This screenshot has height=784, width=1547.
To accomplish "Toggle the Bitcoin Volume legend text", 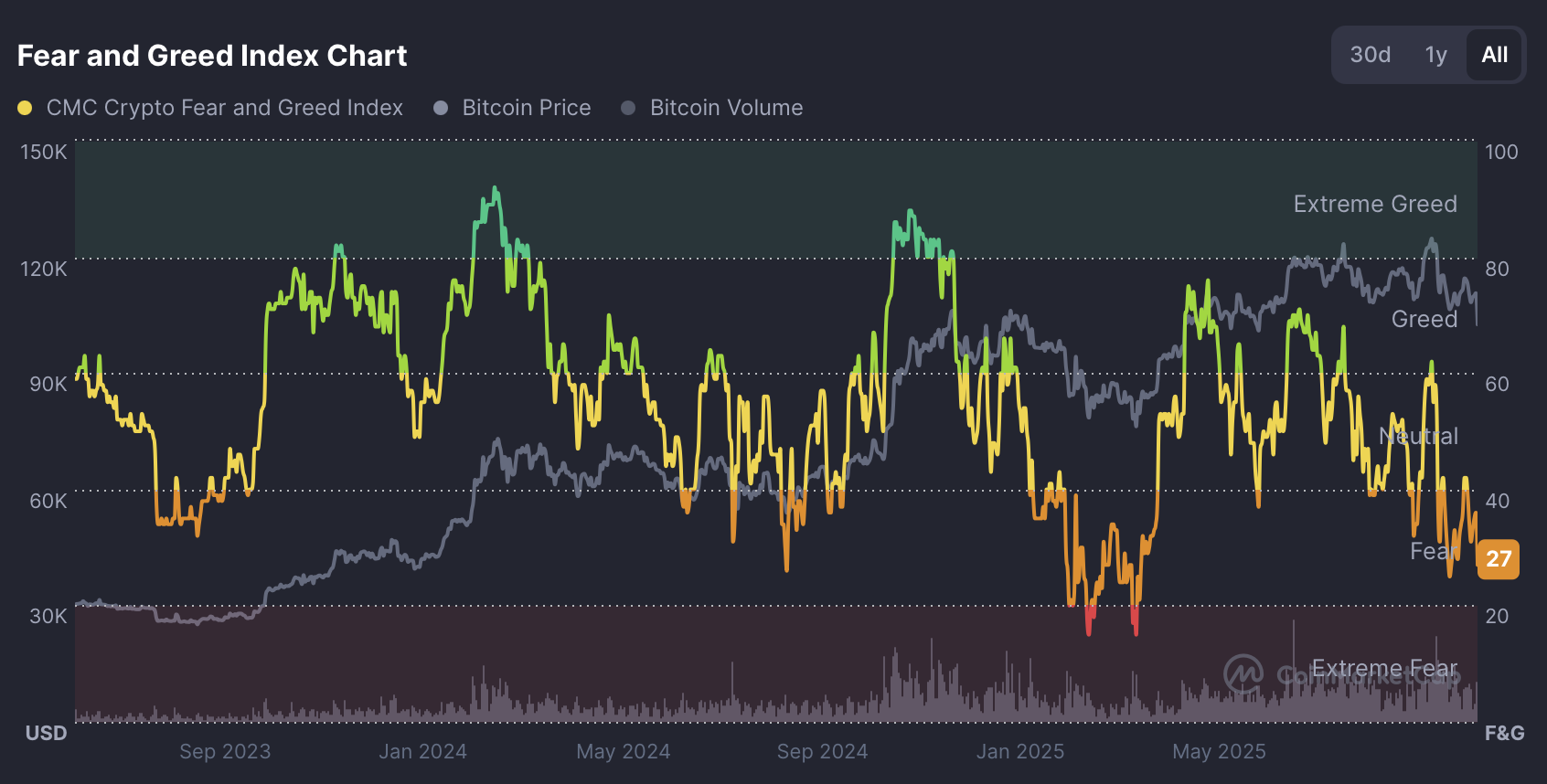I will (x=726, y=108).
